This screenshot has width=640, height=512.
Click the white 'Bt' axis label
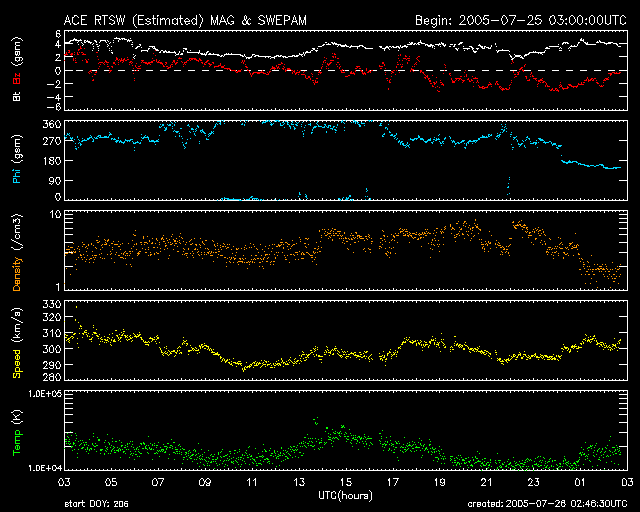(17, 96)
